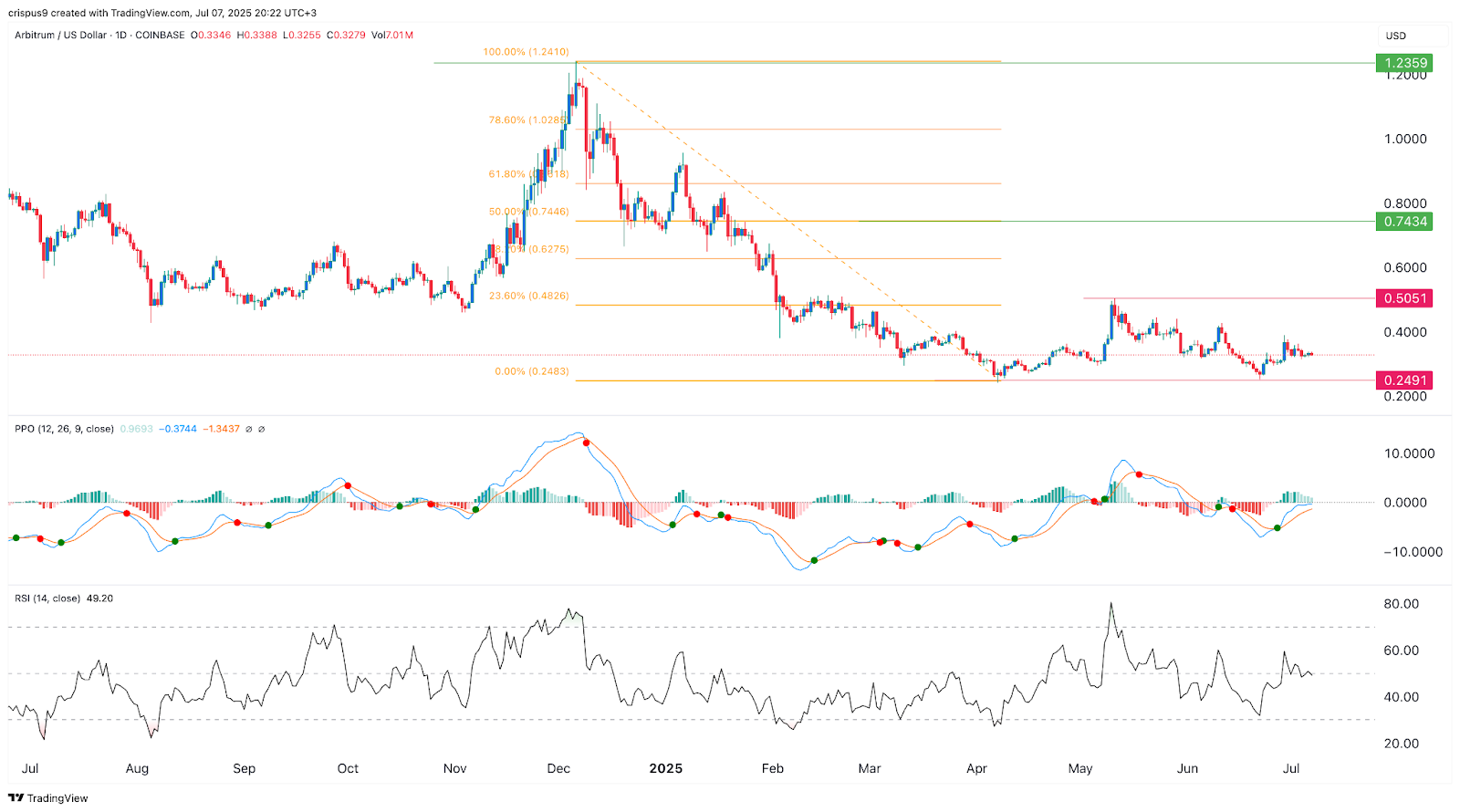
Task: Click the Feb label on the time axis
Action: coord(773,768)
